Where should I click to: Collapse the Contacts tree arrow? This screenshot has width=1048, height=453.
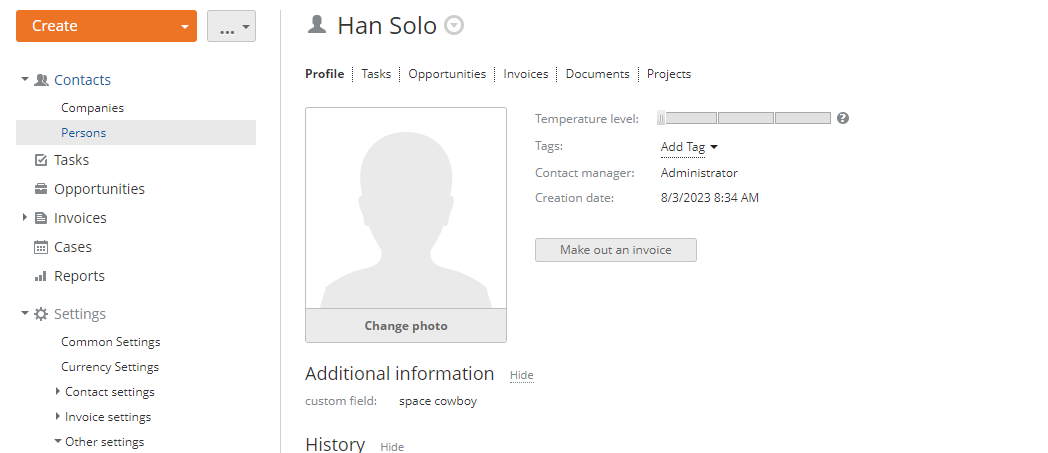(25, 80)
